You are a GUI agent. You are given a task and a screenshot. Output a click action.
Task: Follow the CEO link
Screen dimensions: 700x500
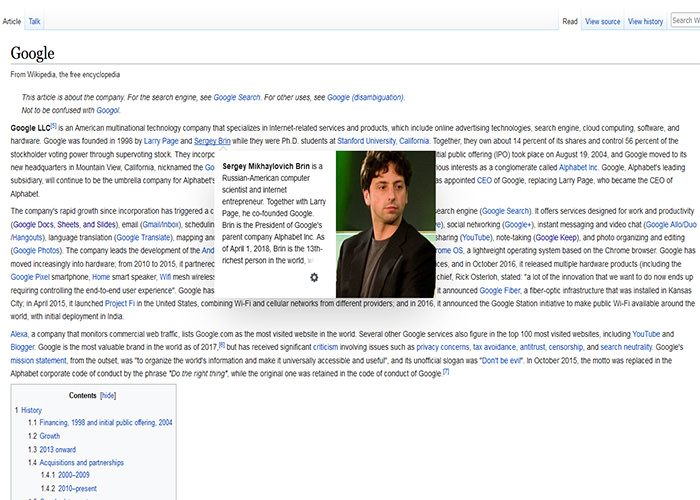[x=484, y=180]
